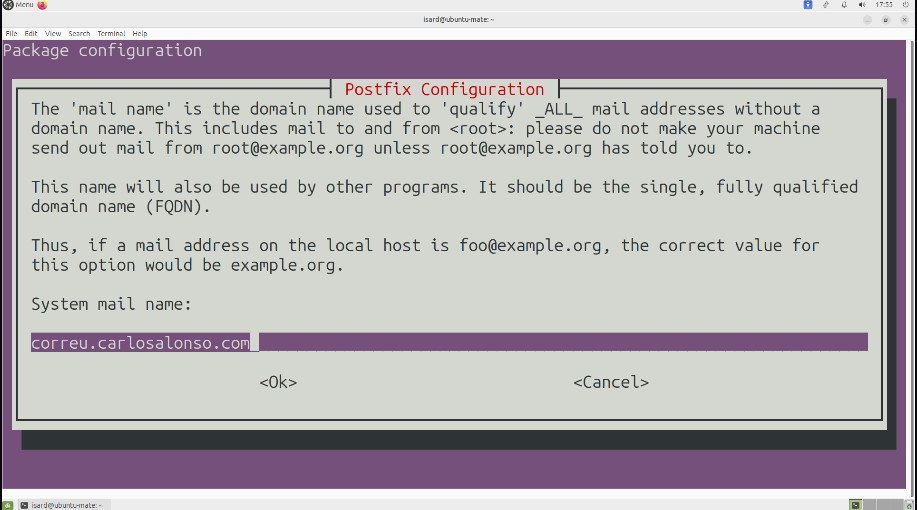Minimize the terminal window
The height and width of the screenshot is (510, 917).
[x=867, y=19]
